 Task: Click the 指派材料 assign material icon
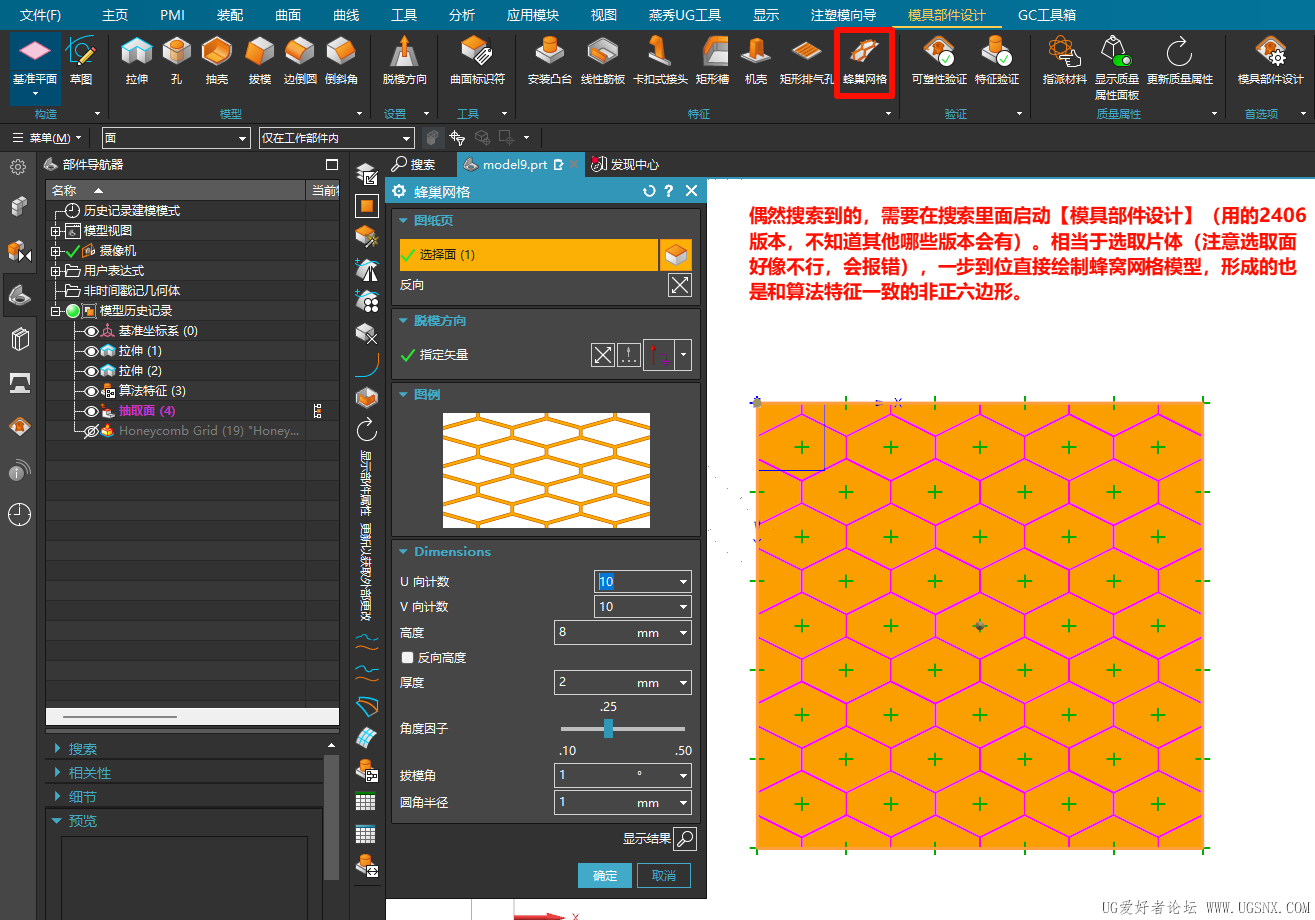coord(1064,61)
